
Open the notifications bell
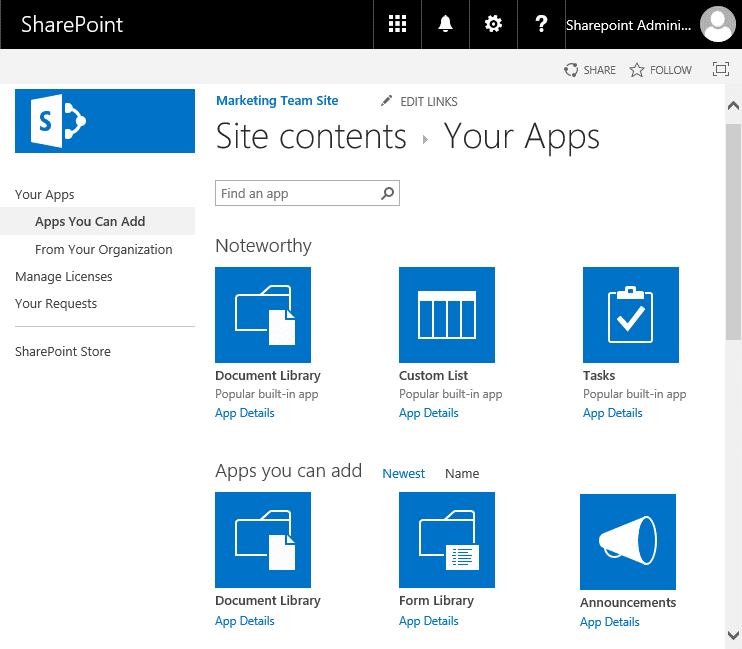point(445,24)
